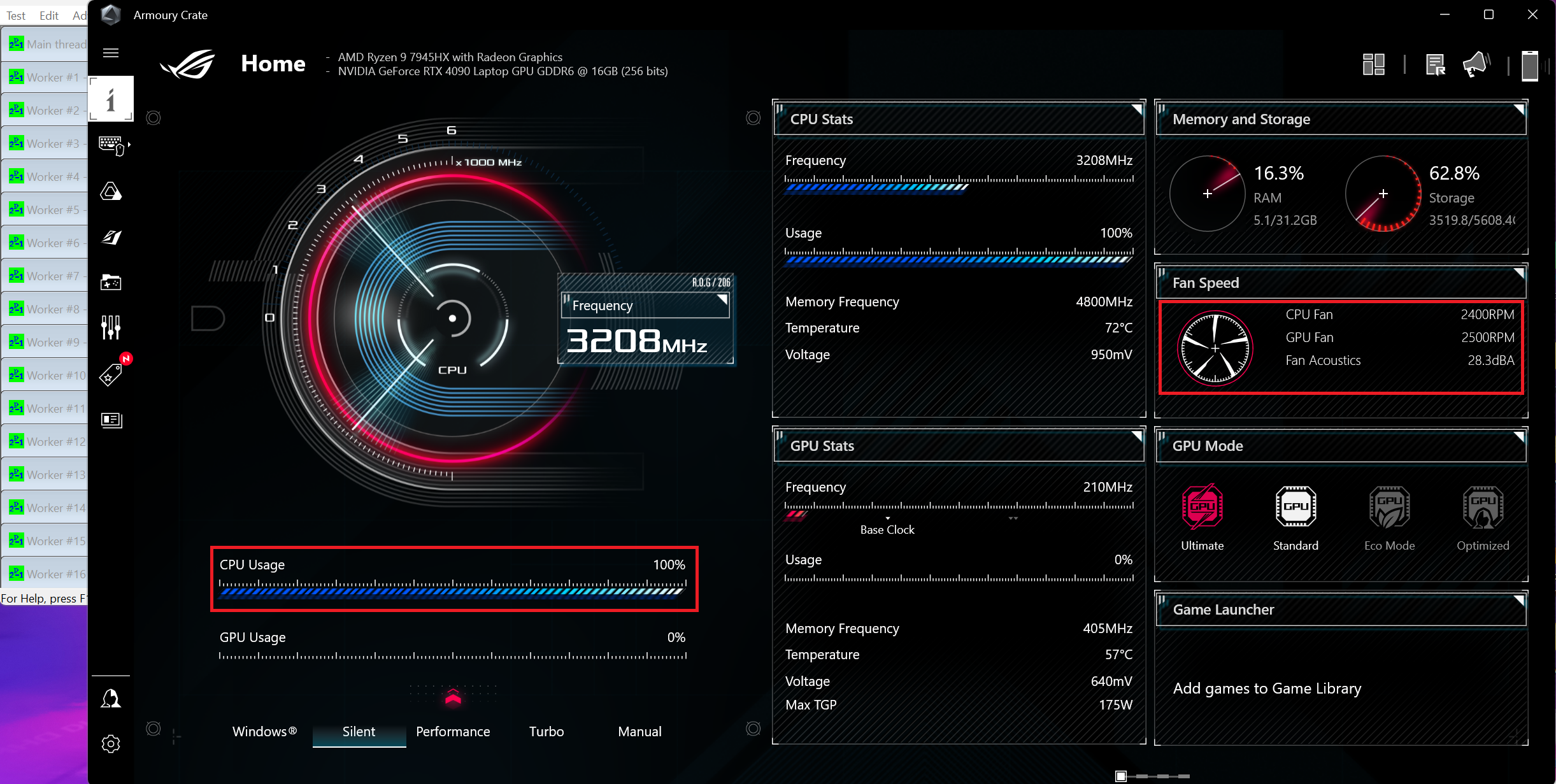Click the CPU frequency dial center

[x=452, y=318]
